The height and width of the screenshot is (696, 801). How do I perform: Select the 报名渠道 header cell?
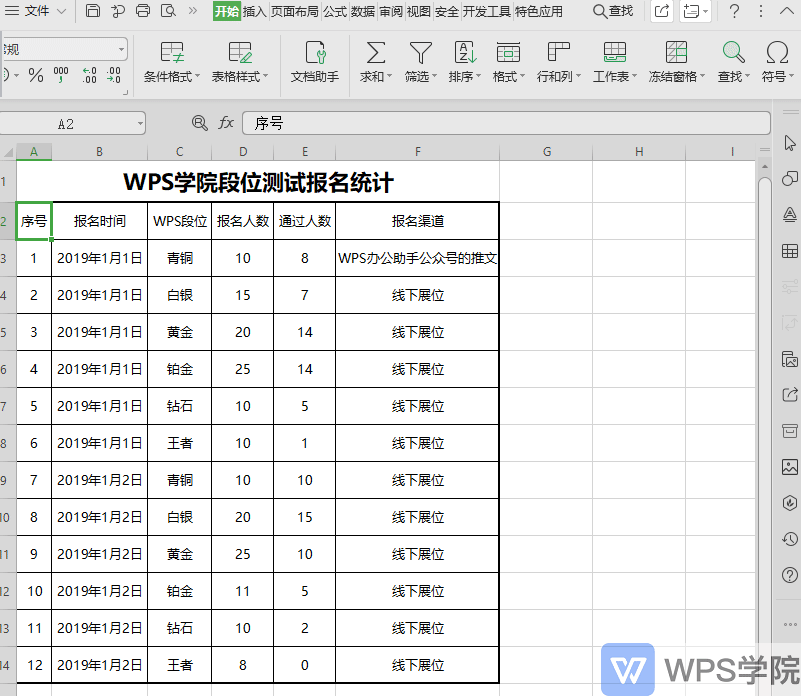(x=417, y=221)
